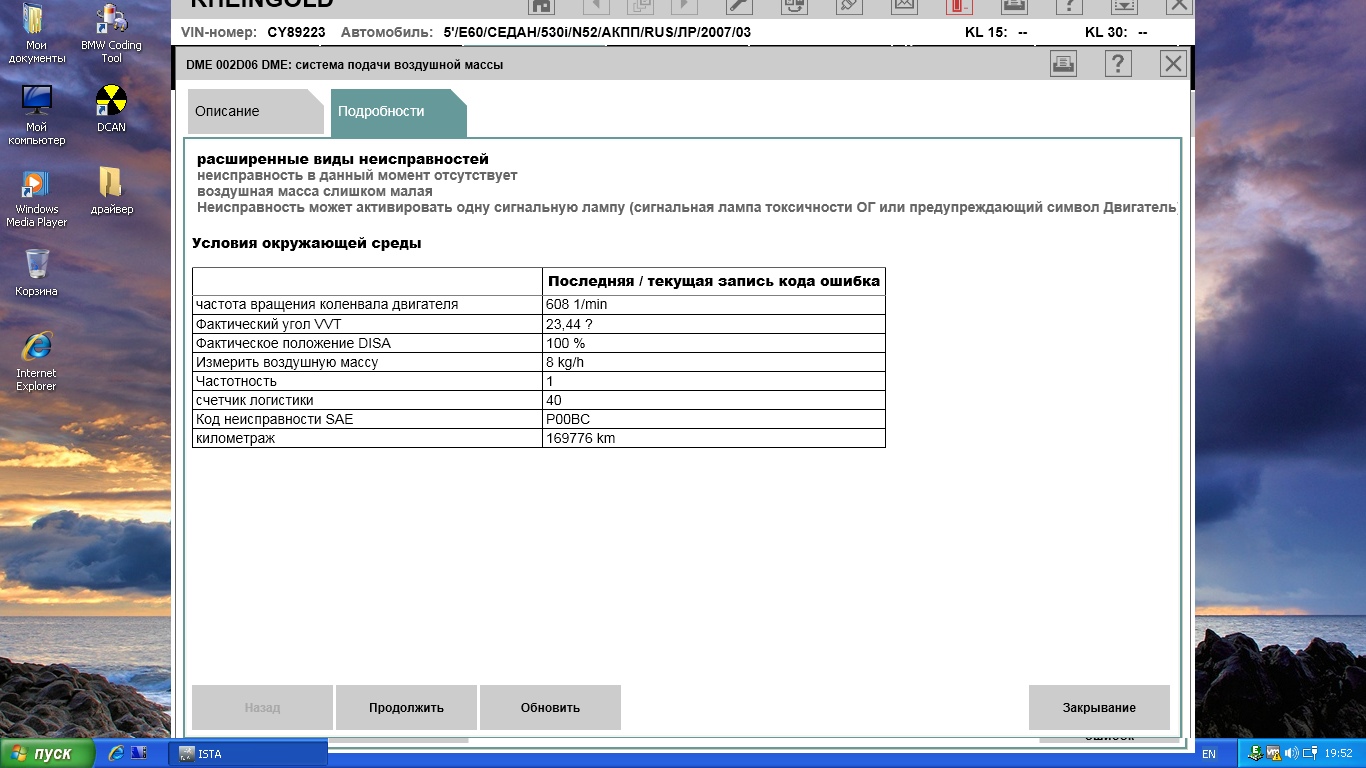Close the DME 002D06 dialog with X
This screenshot has height=768, width=1366.
click(x=1173, y=64)
